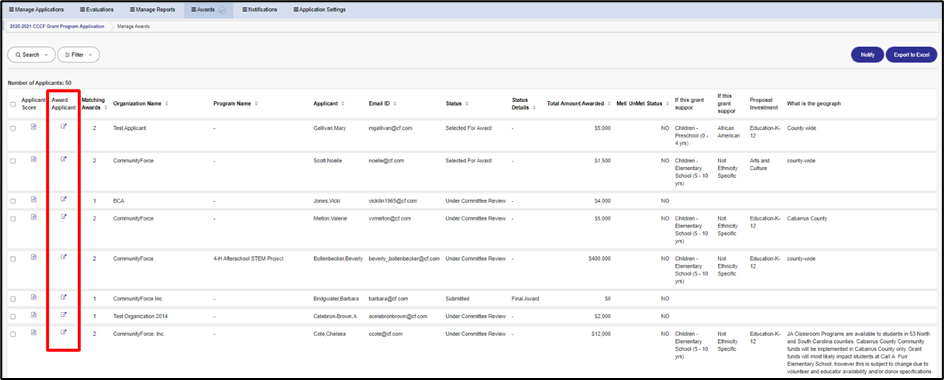
Task: Click the Notify button
Action: [867, 55]
